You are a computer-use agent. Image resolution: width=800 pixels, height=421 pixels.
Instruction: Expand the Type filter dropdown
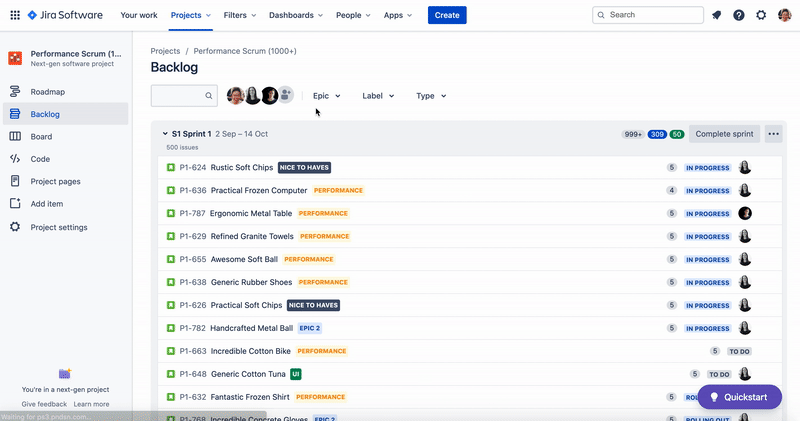(x=431, y=95)
